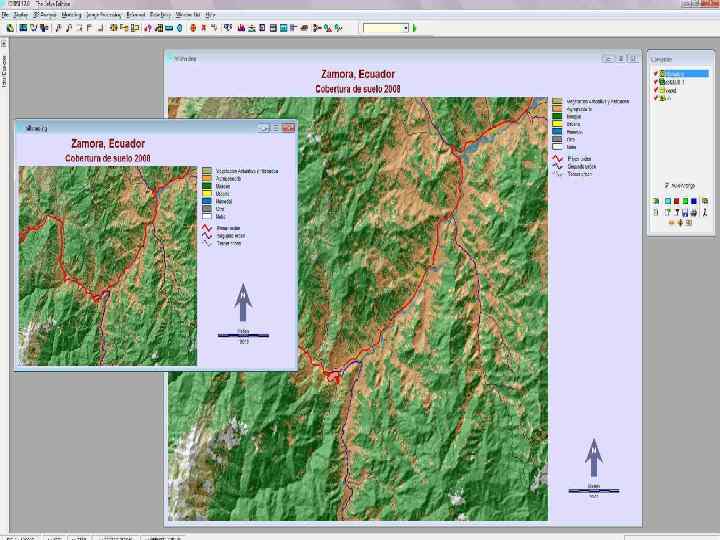Open the Display menu
Image resolution: width=720 pixels, height=540 pixels.
(20, 15)
